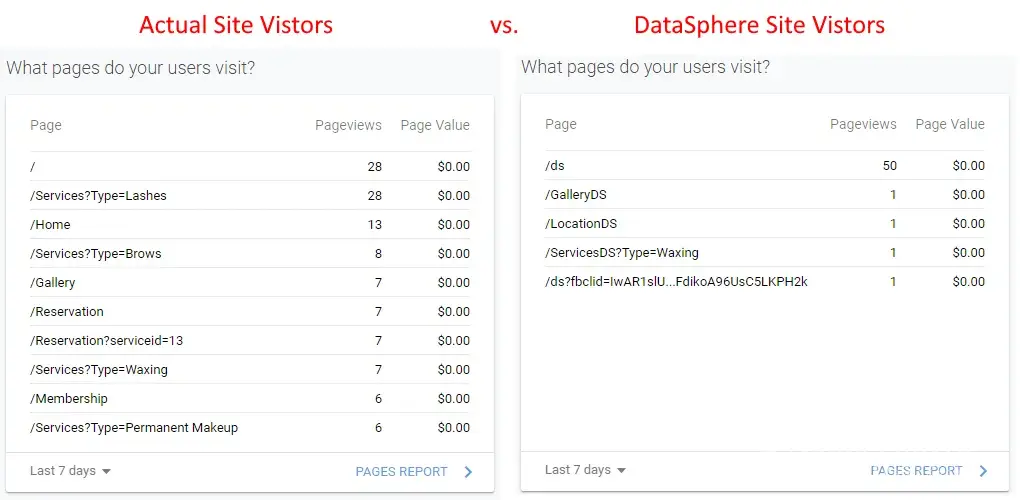This screenshot has height=500, width=1020.
Task: Click the left PAGES REPORT chevron arrow
Action: click(469, 471)
